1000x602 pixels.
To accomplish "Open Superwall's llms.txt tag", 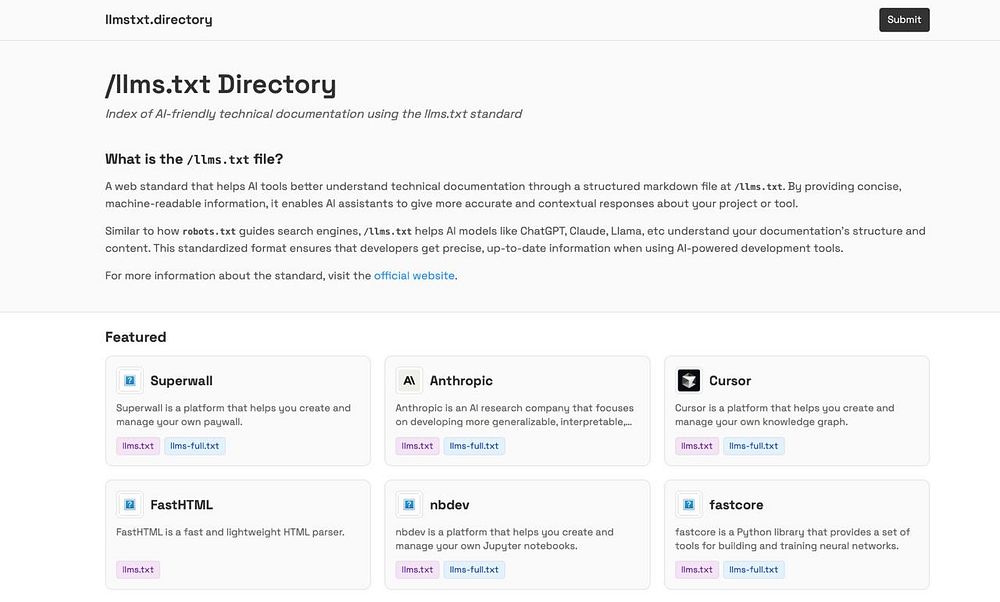I will coord(138,446).
